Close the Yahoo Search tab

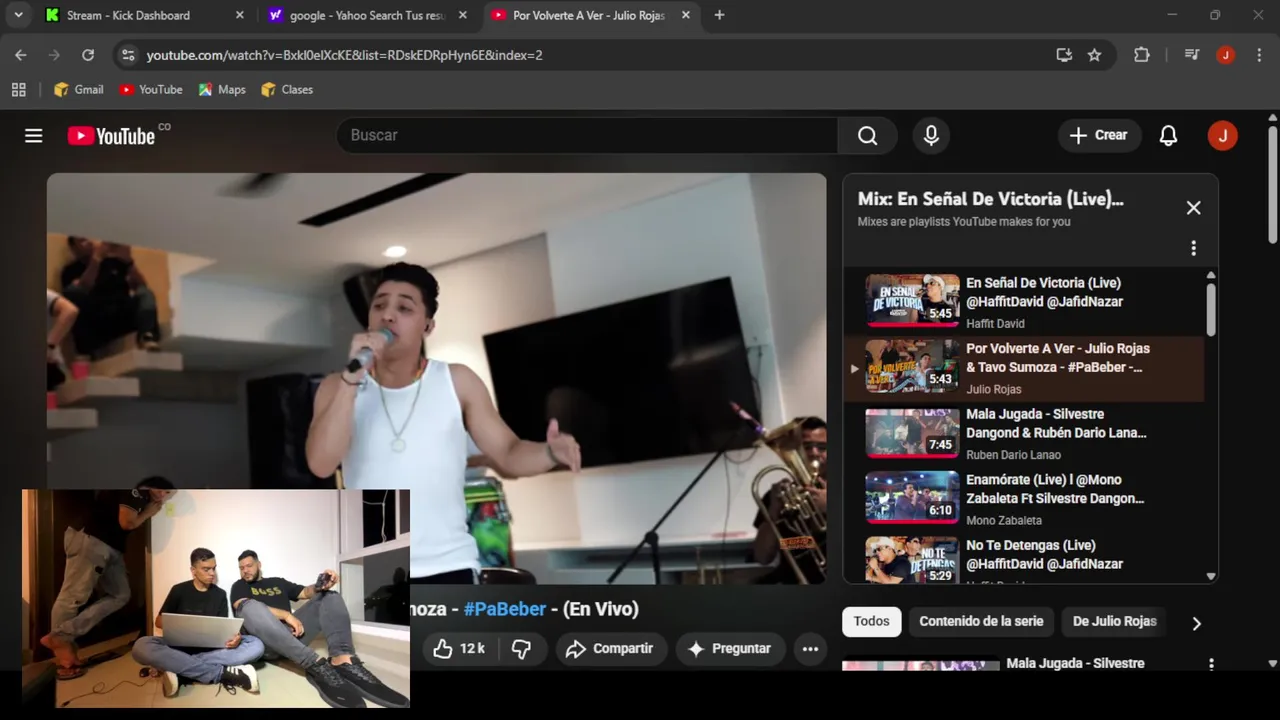(x=462, y=15)
